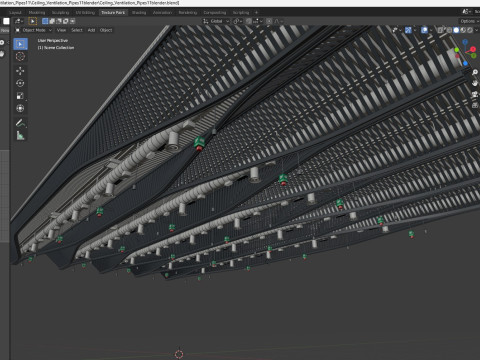Switch to the Scripting workspace tab
The image size is (480, 360).
(x=241, y=12)
